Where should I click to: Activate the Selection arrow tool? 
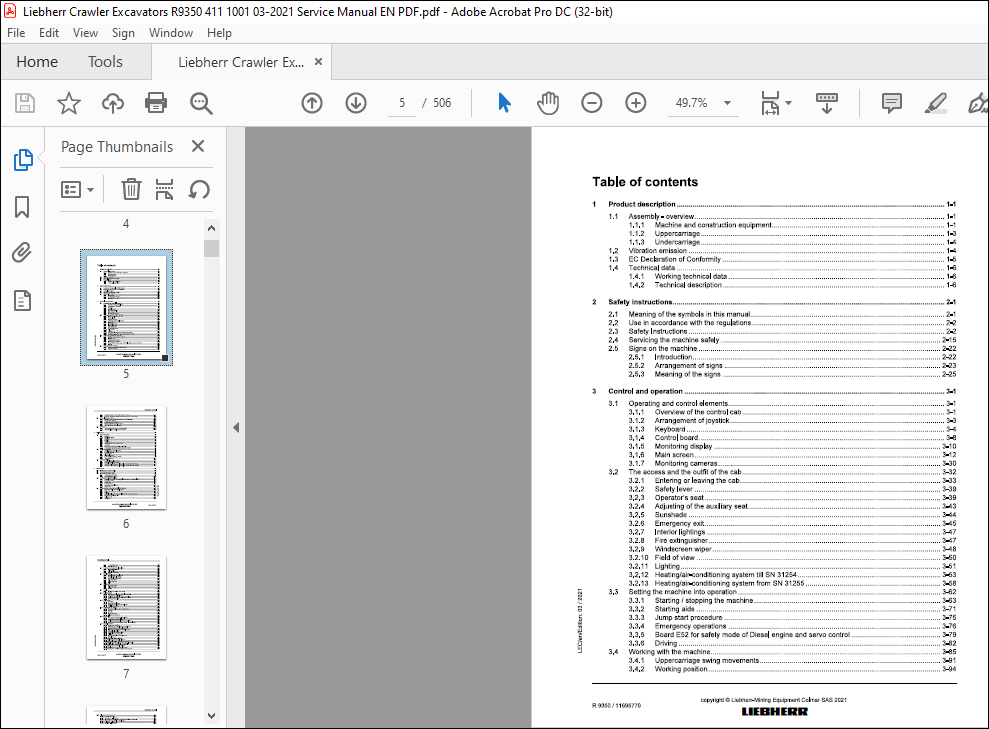(504, 103)
